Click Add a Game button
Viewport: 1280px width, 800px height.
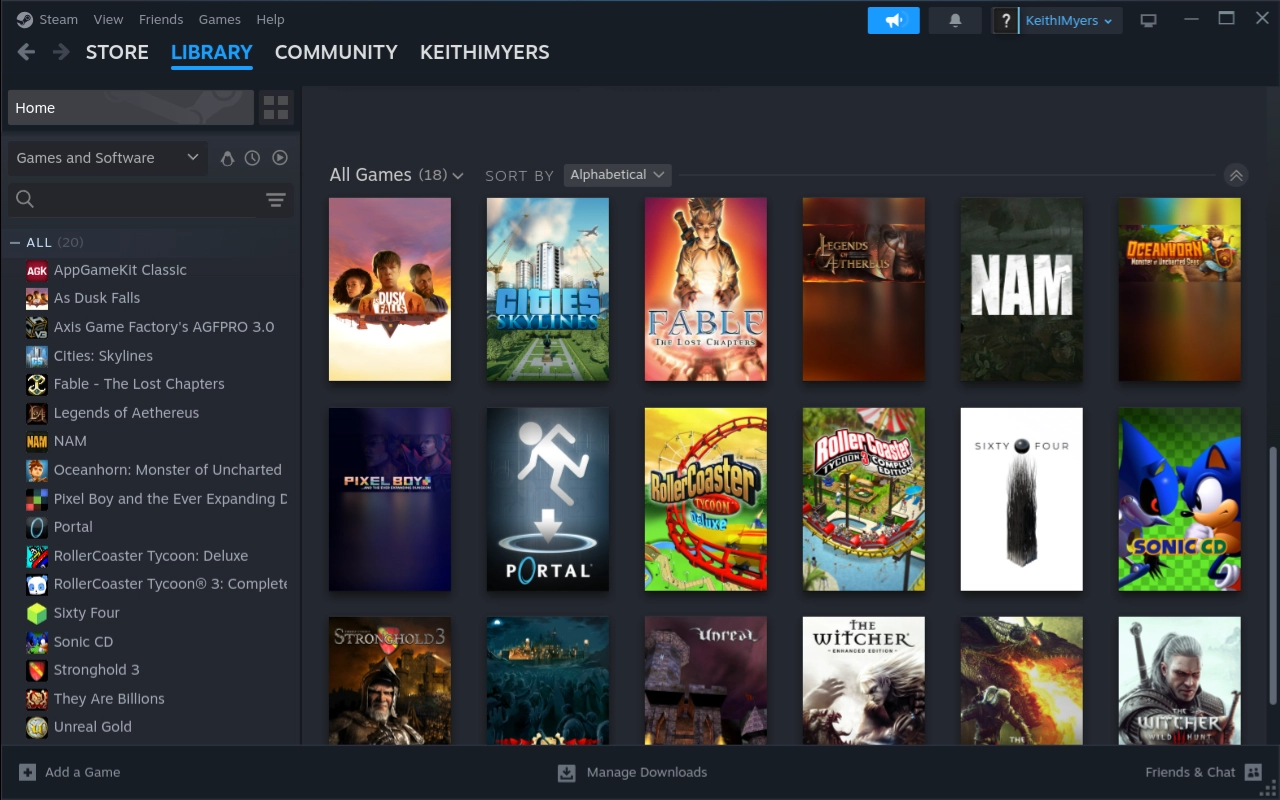pyautogui.click(x=70, y=772)
